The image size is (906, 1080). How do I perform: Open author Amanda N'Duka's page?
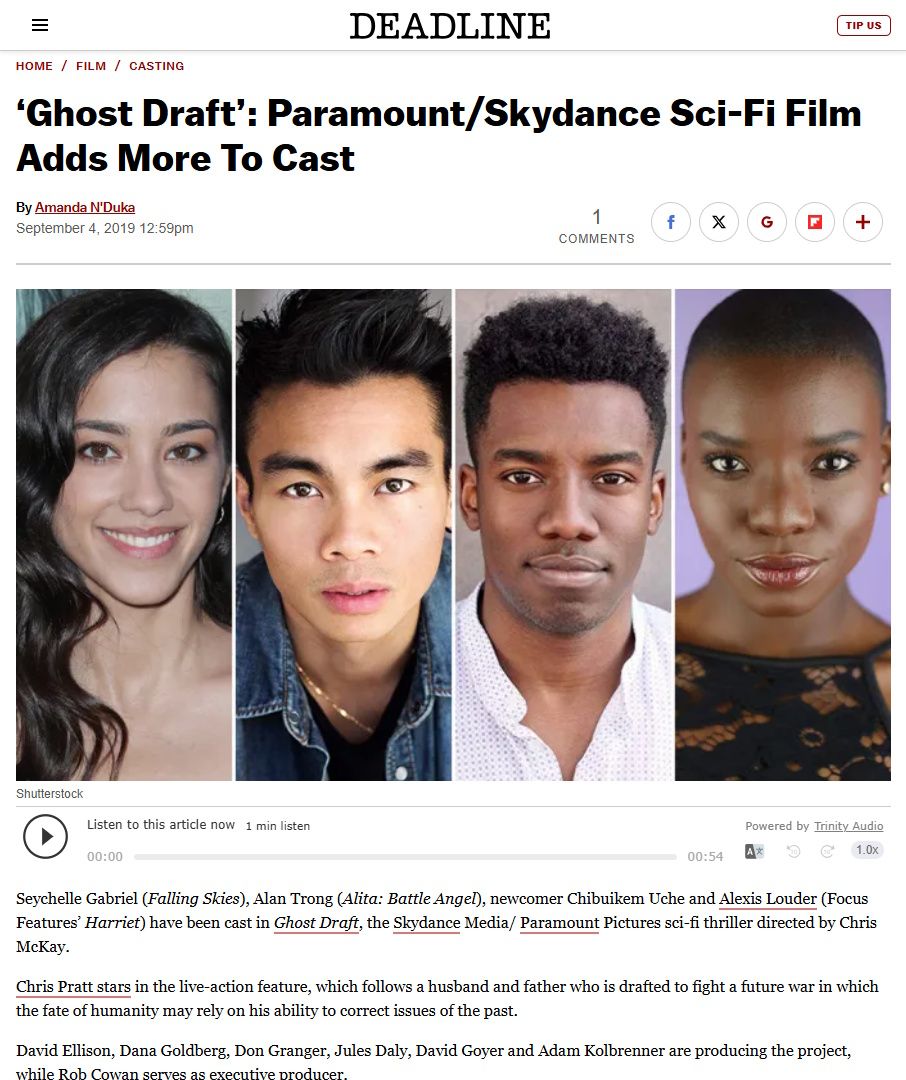click(85, 207)
